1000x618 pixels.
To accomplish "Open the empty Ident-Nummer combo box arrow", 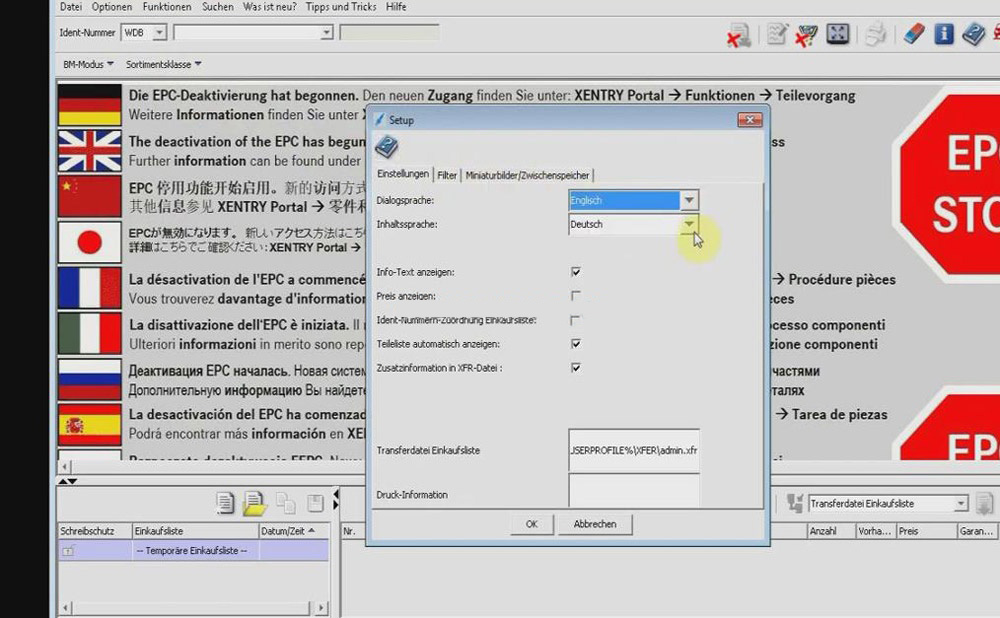I will coord(327,33).
